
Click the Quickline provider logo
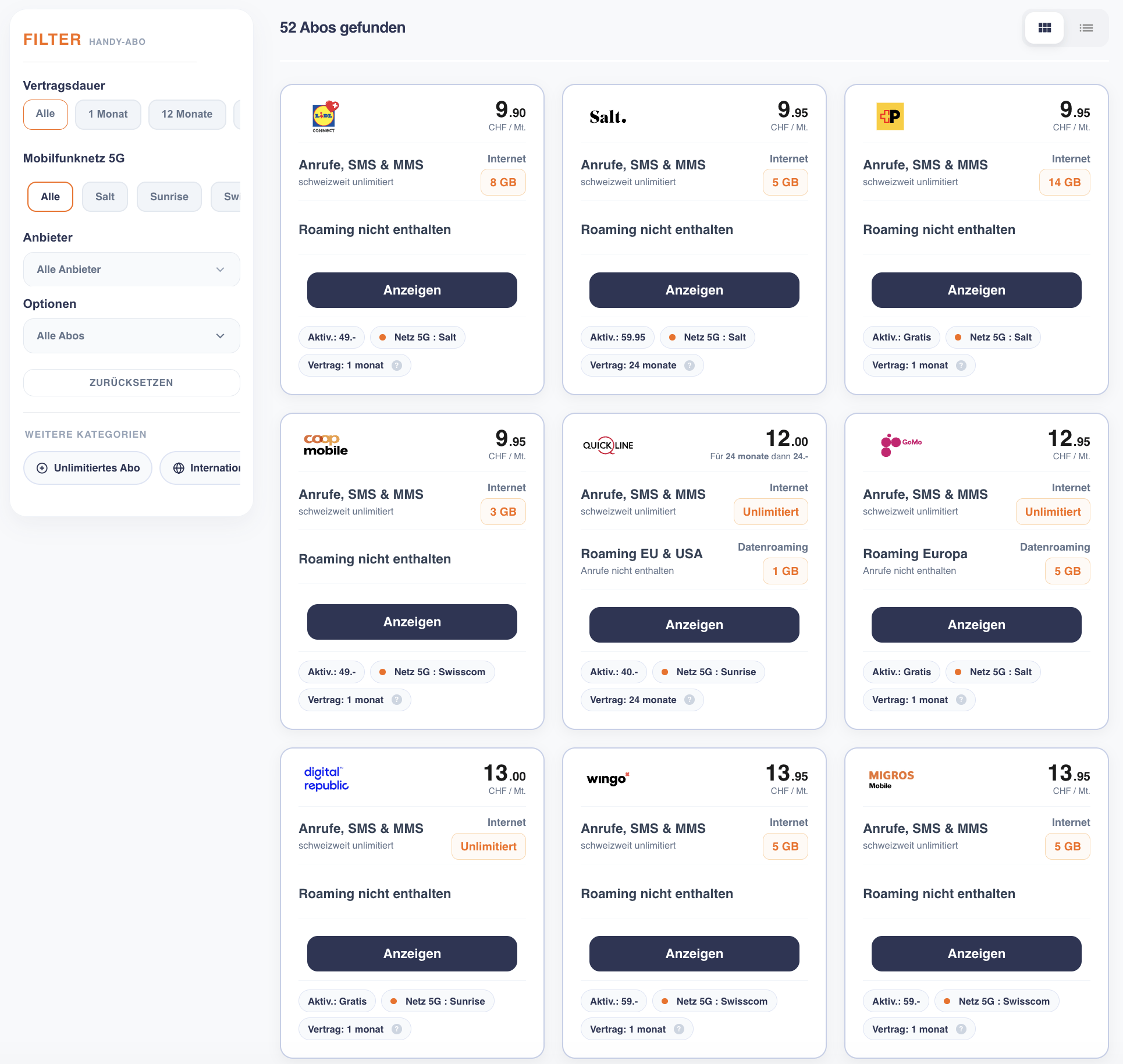[x=608, y=445]
